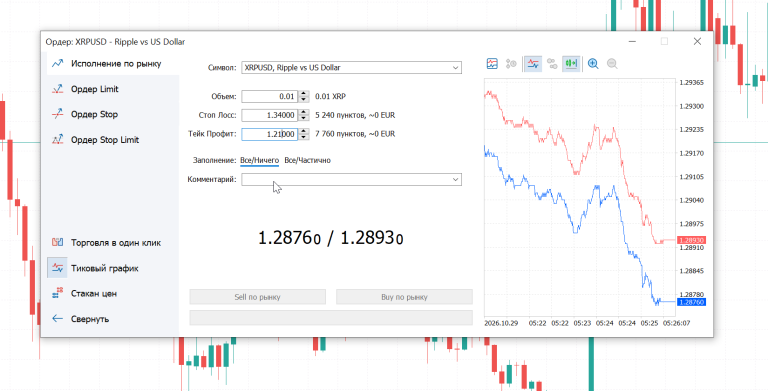Click the blue 1.28760 bid price tag
The height and width of the screenshot is (391, 768).
(x=691, y=302)
